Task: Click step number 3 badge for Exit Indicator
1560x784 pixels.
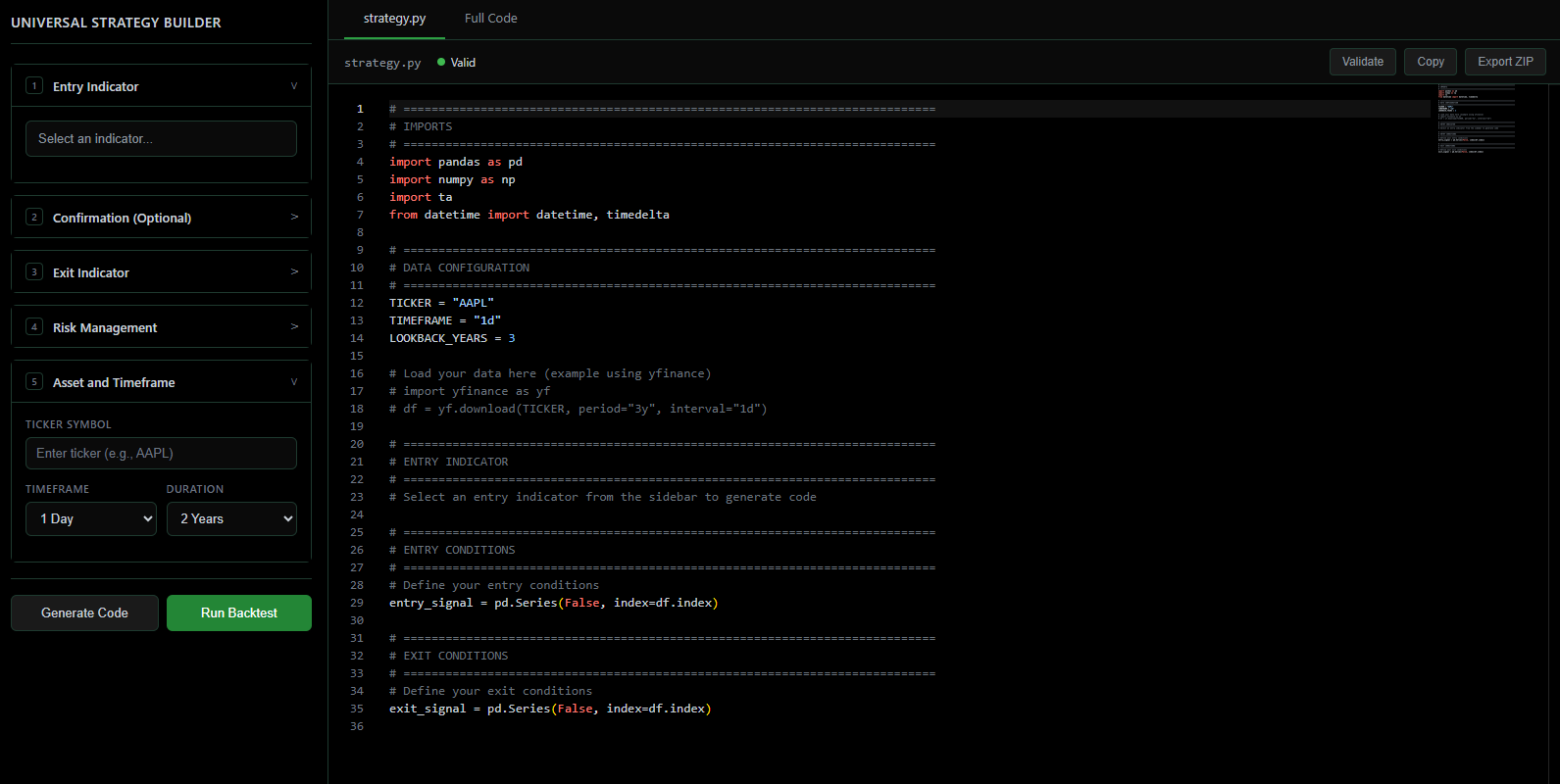Action: (x=34, y=271)
